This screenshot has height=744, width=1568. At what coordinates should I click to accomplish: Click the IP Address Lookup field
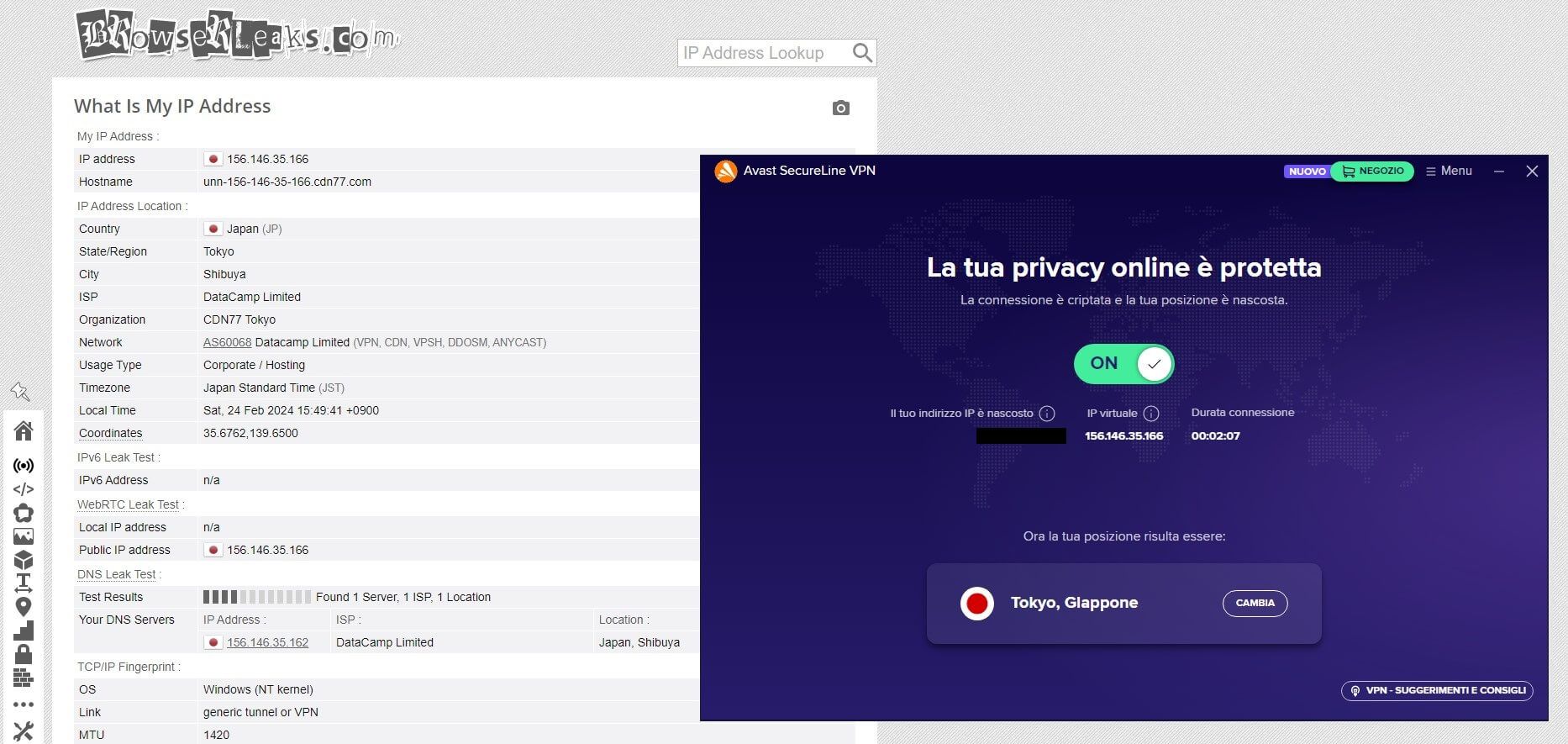click(763, 53)
